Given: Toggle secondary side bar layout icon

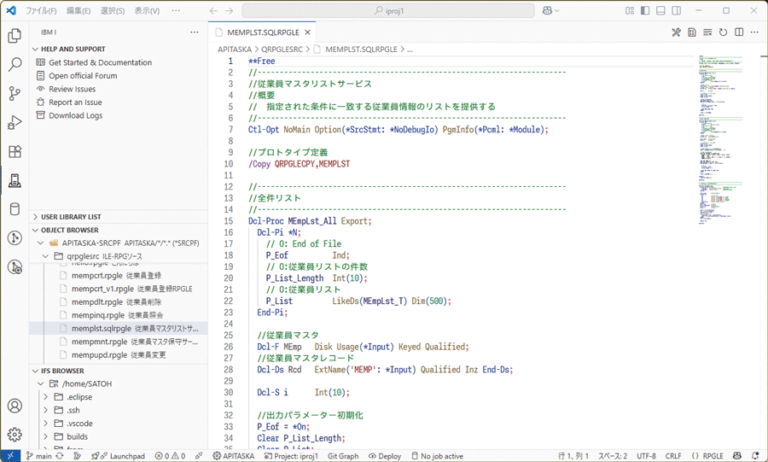Looking at the screenshot, I should (676, 10).
